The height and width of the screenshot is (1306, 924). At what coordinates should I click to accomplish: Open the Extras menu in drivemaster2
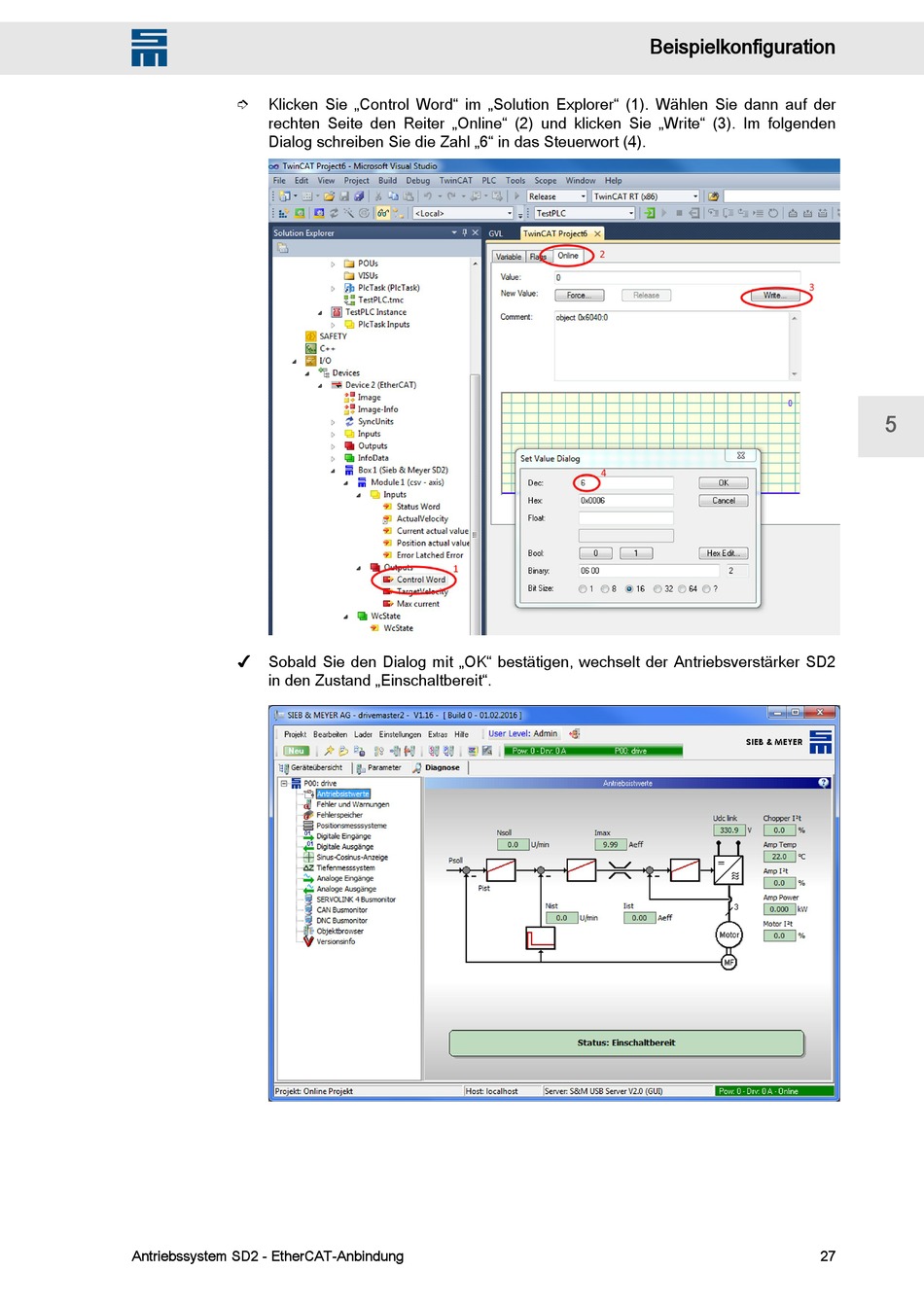coord(438,734)
